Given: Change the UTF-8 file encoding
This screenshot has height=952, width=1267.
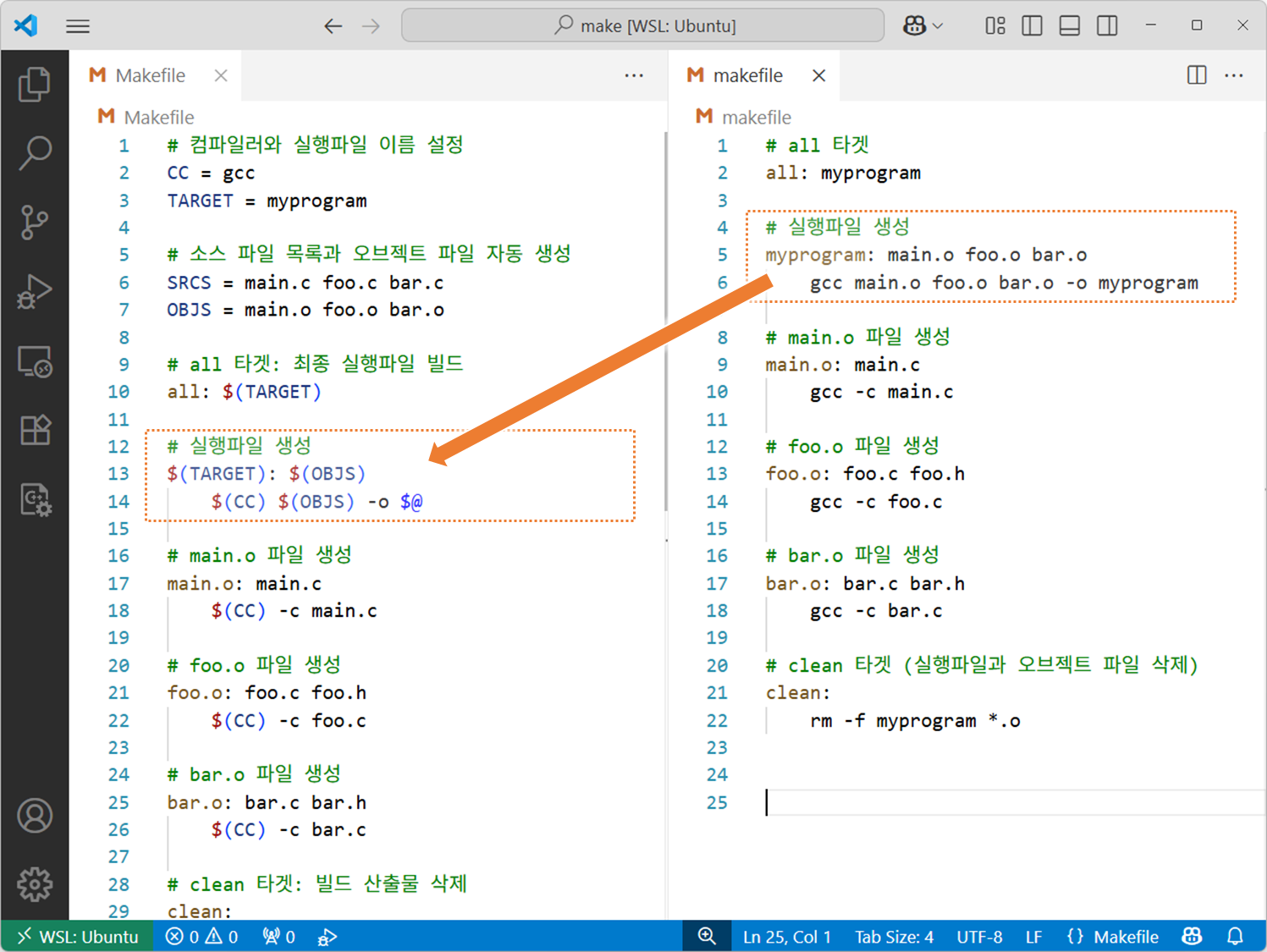Looking at the screenshot, I should [x=979, y=936].
